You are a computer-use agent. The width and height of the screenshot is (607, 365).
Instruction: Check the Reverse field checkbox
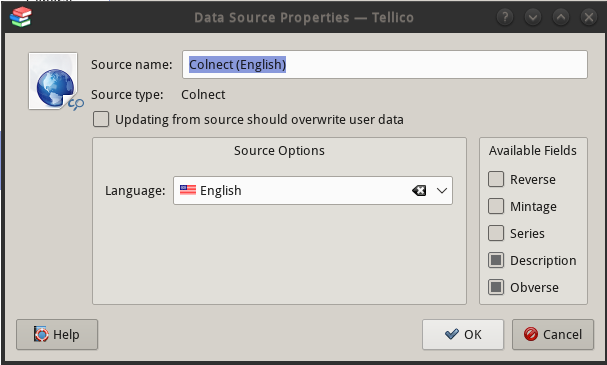click(496, 179)
